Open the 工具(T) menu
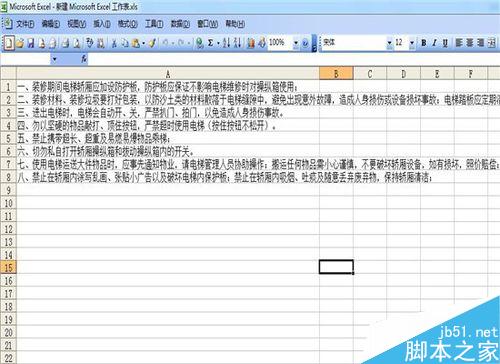The width and height of the screenshot is (500, 364). [x=154, y=24]
